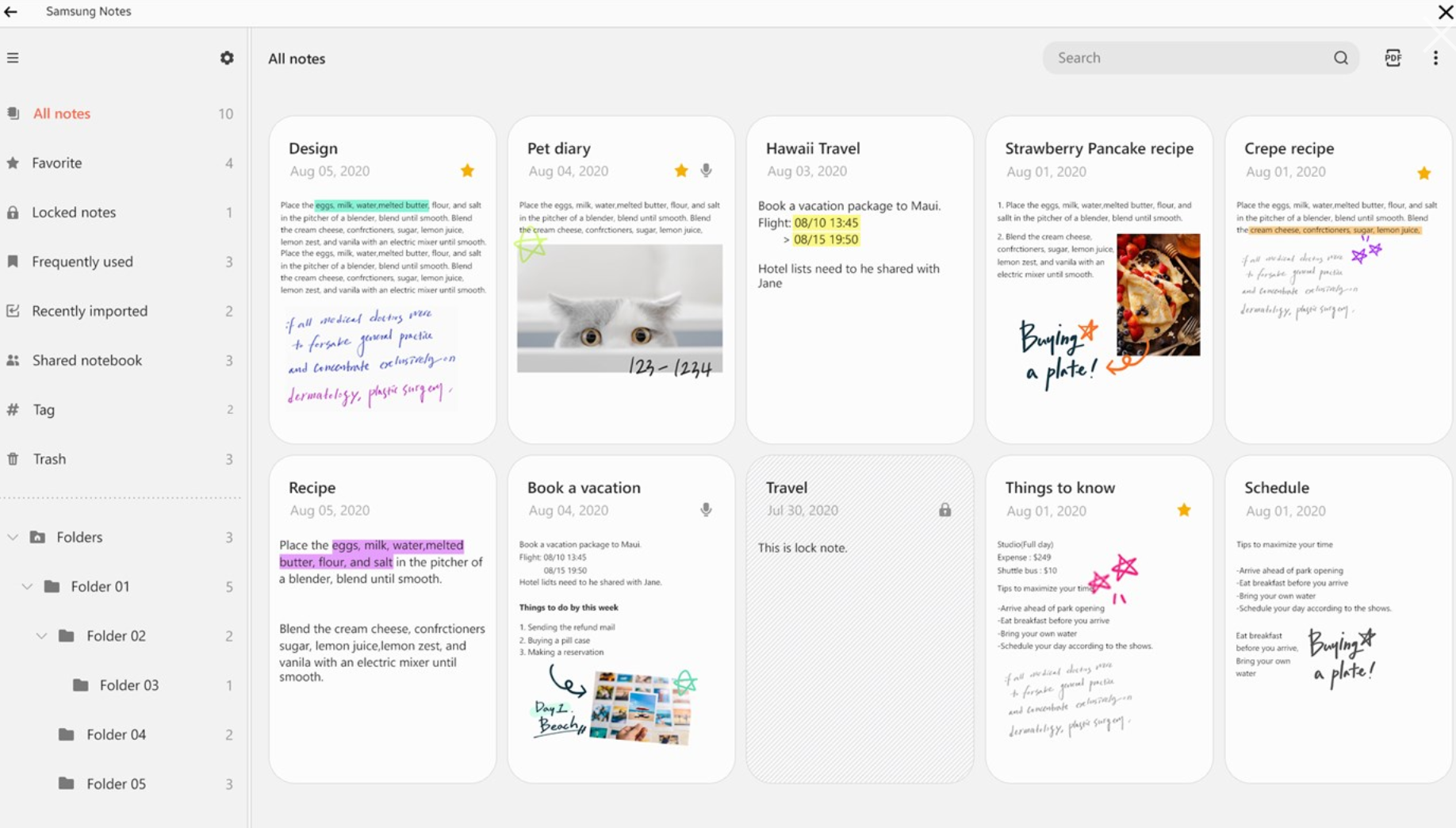Screen dimensions: 1456x828
Task: Open the Tag section
Action: [43, 409]
